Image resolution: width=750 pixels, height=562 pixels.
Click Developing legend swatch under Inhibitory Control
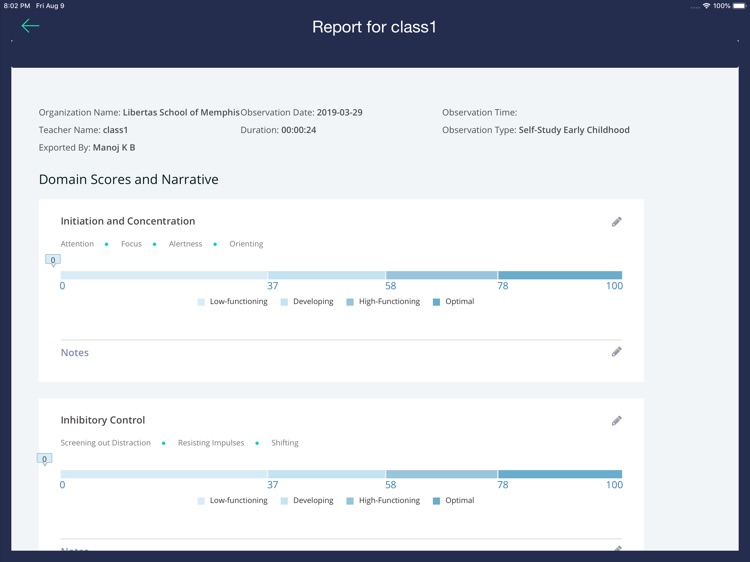284,501
